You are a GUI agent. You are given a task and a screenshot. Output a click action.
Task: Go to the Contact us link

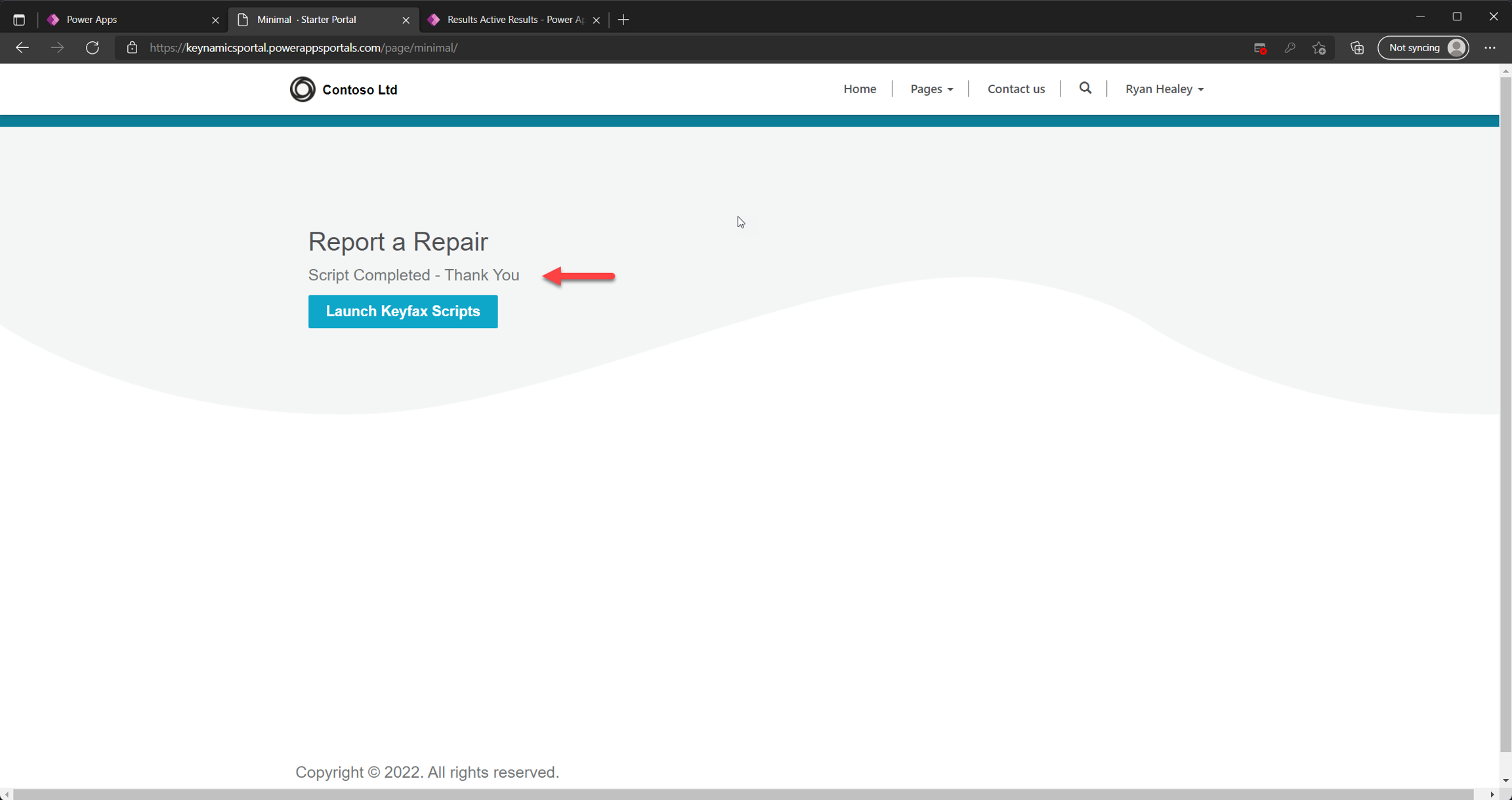(1016, 89)
